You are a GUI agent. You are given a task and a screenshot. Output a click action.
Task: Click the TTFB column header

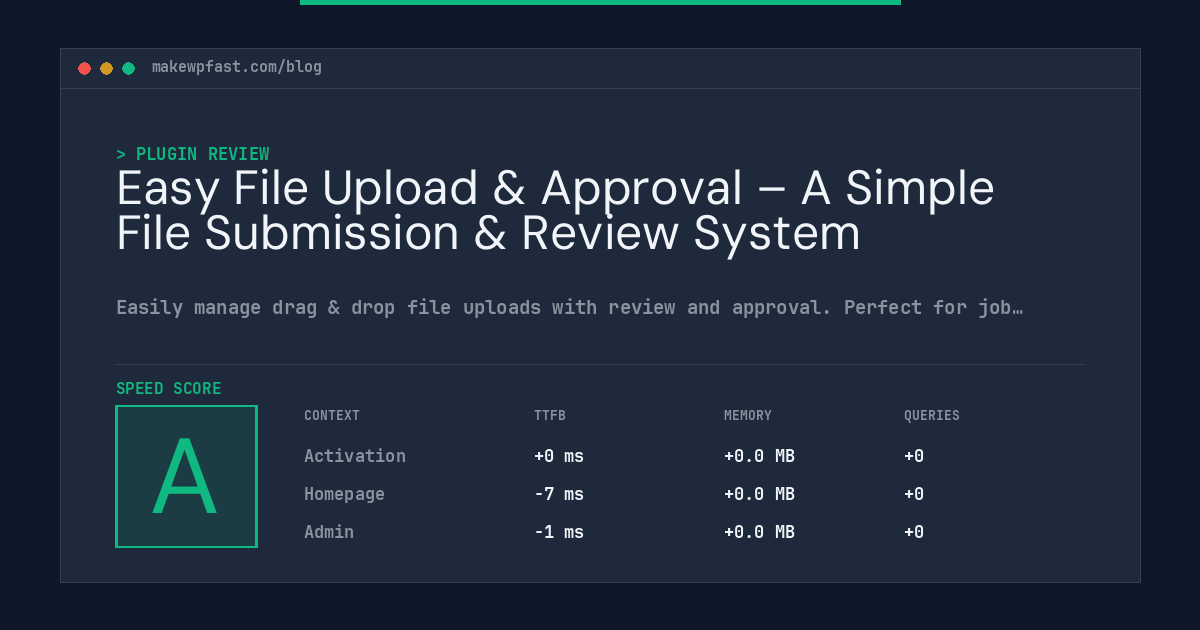tap(550, 415)
